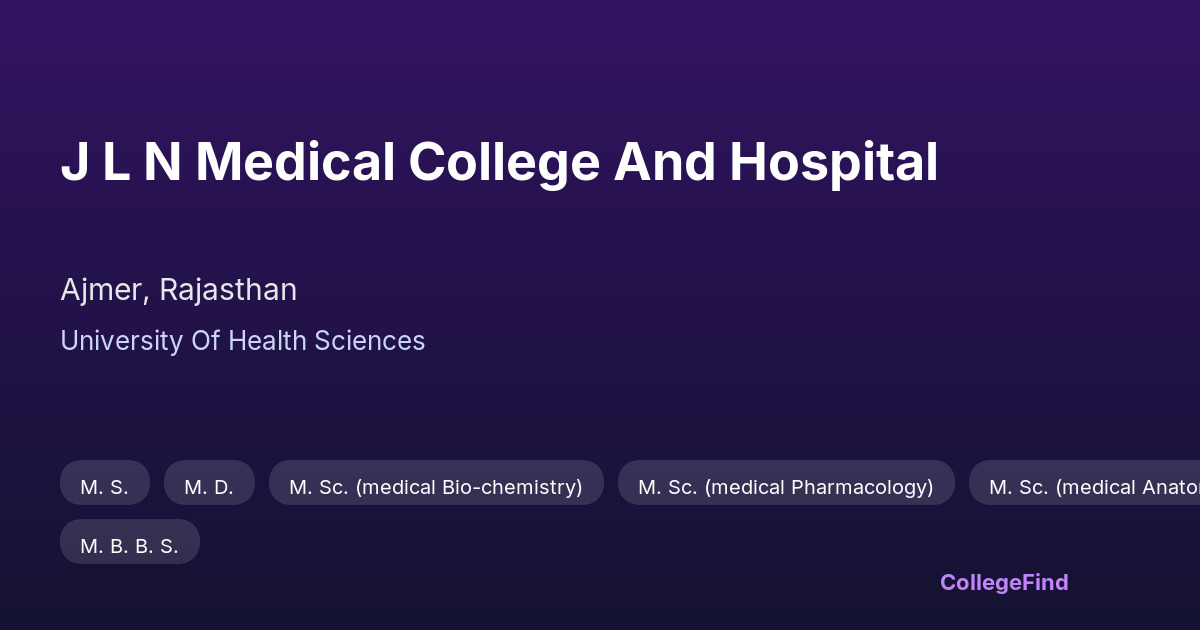This screenshot has width=1200, height=630.
Task: Click the word "Health" in the affiliation line
Action: pos(268,341)
